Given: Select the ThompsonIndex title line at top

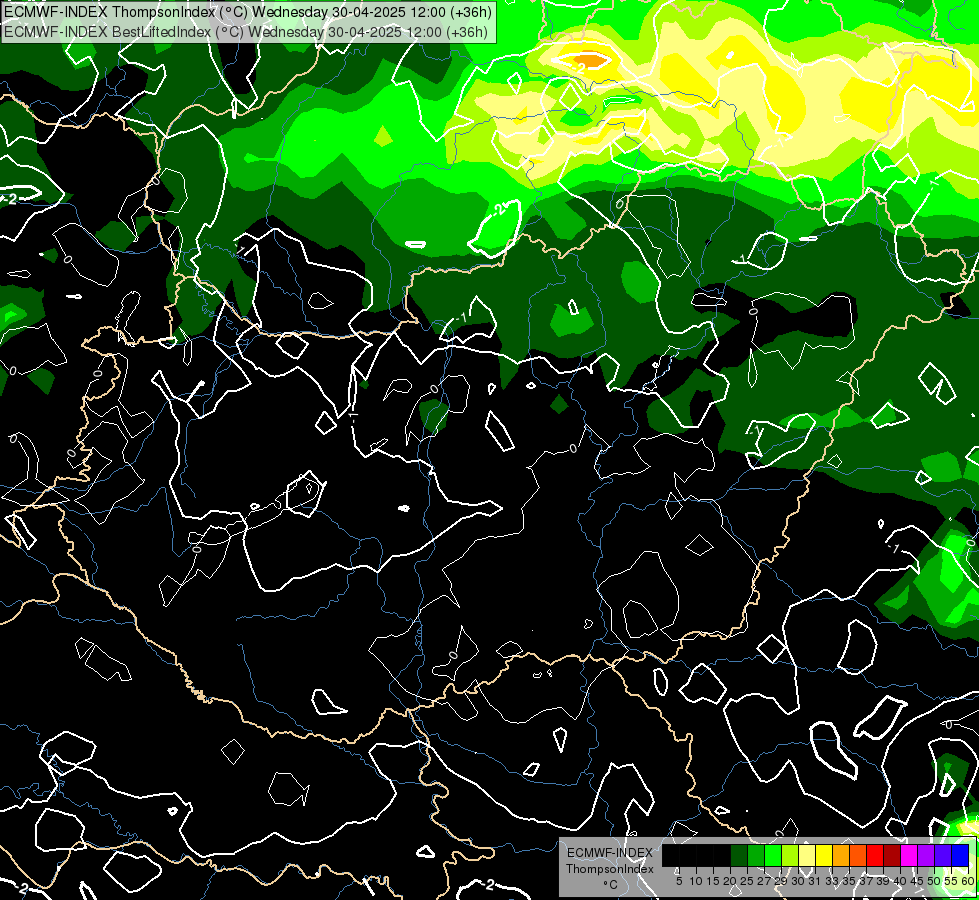Looking at the screenshot, I should tap(248, 12).
